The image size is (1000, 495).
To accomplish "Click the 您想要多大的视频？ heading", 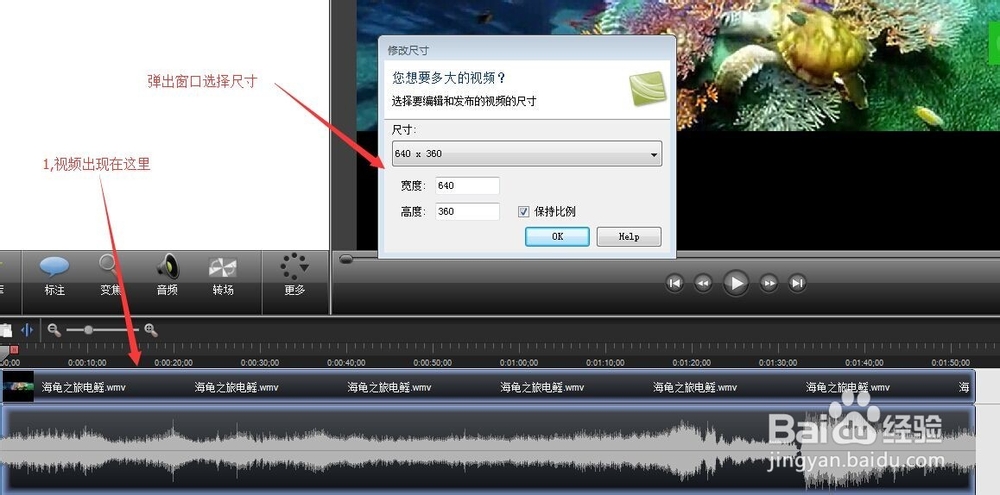I will tap(448, 78).
